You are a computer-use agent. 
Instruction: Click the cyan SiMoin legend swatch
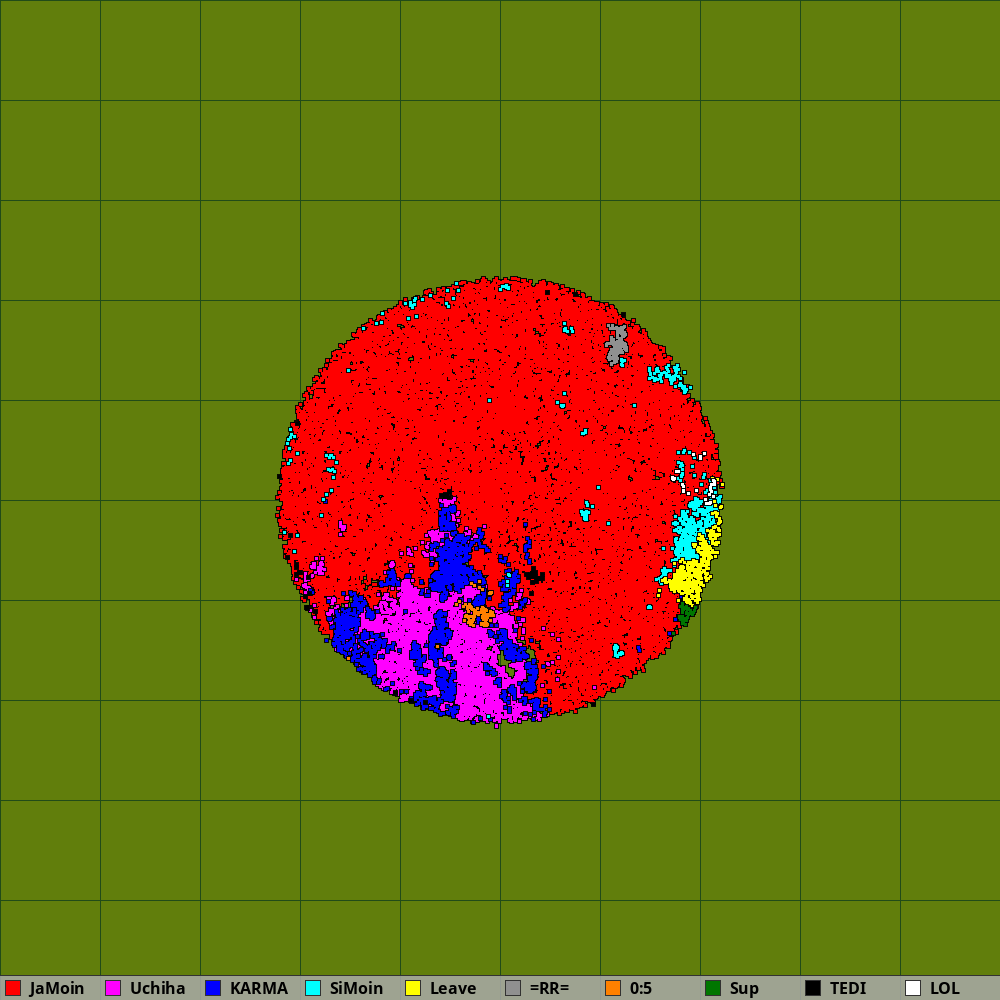[x=313, y=988]
